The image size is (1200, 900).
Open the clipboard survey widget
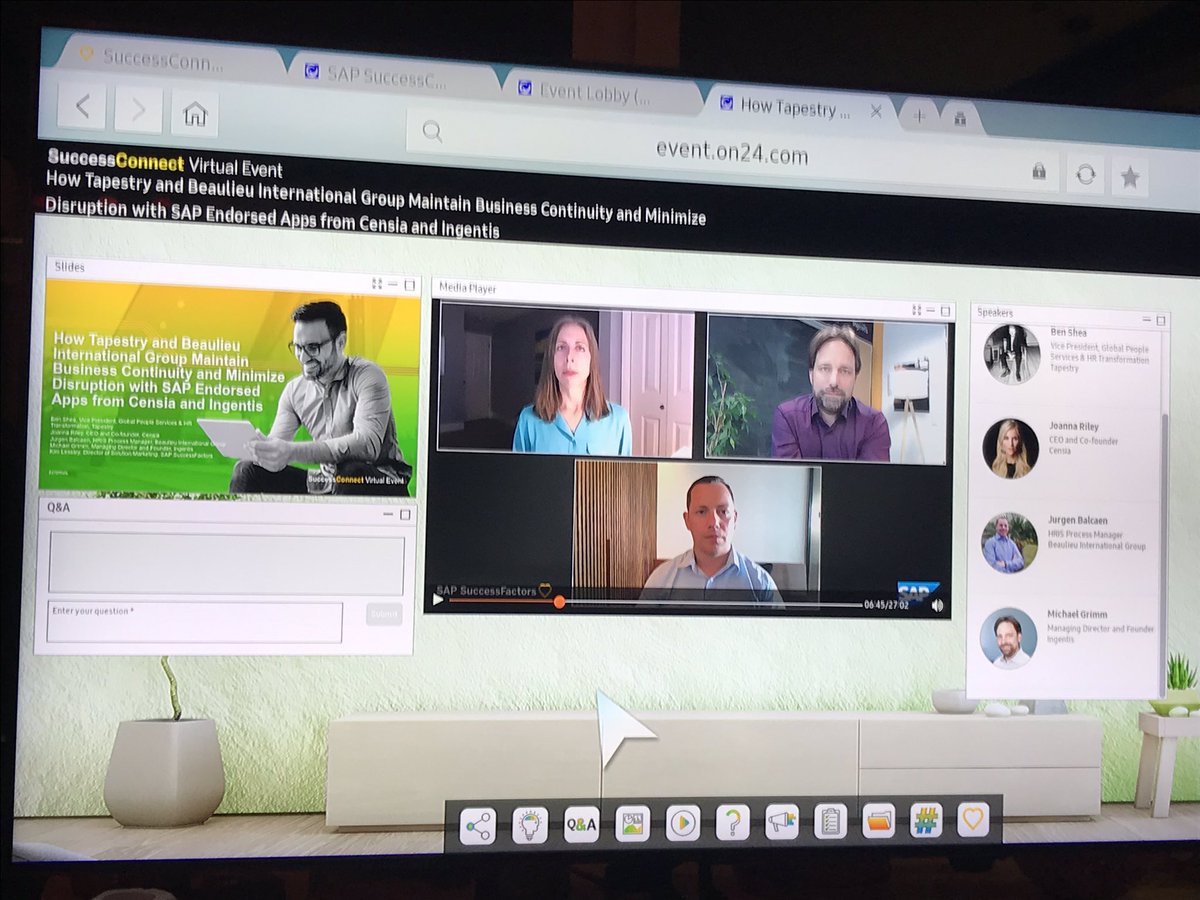pos(830,821)
